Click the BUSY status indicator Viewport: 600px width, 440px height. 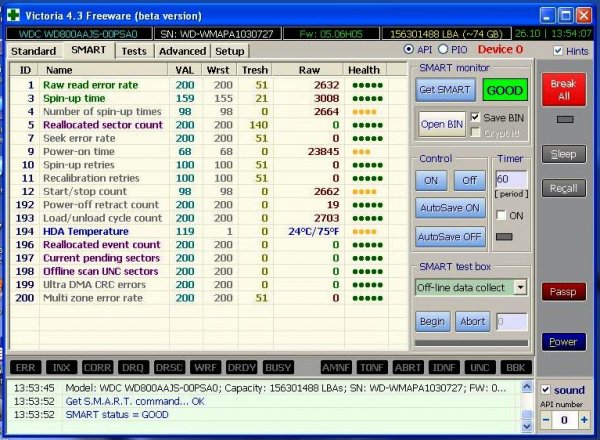point(278,368)
